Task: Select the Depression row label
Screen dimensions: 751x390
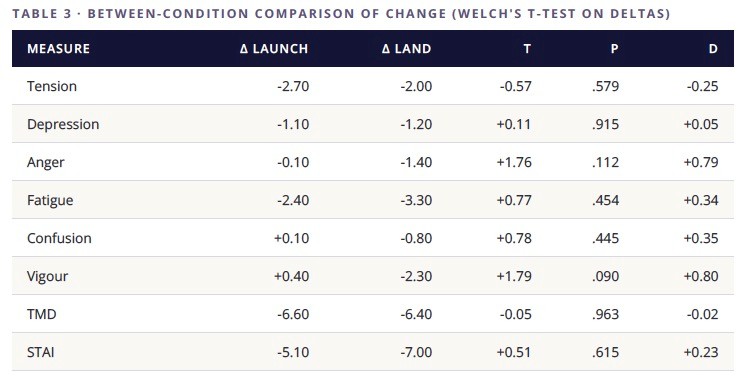Action: tap(63, 125)
